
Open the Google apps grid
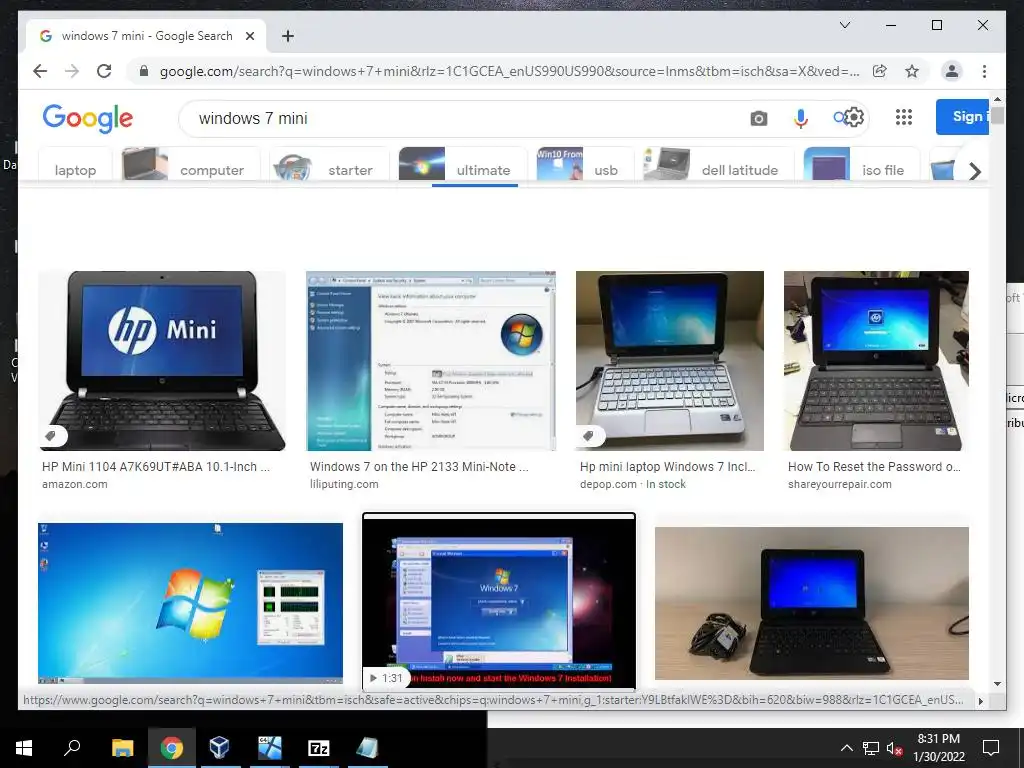click(x=904, y=117)
